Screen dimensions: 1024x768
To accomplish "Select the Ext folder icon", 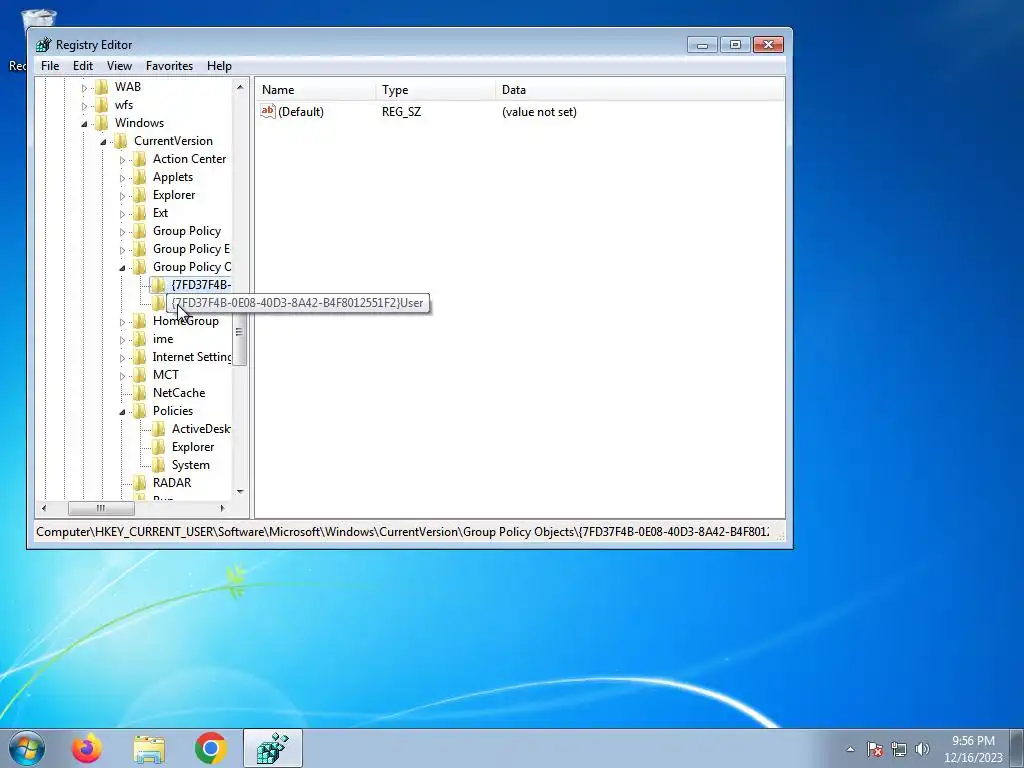I will pyautogui.click(x=139, y=213).
